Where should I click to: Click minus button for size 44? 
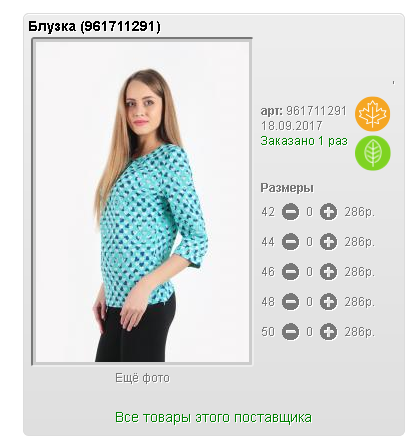pyautogui.click(x=290, y=242)
